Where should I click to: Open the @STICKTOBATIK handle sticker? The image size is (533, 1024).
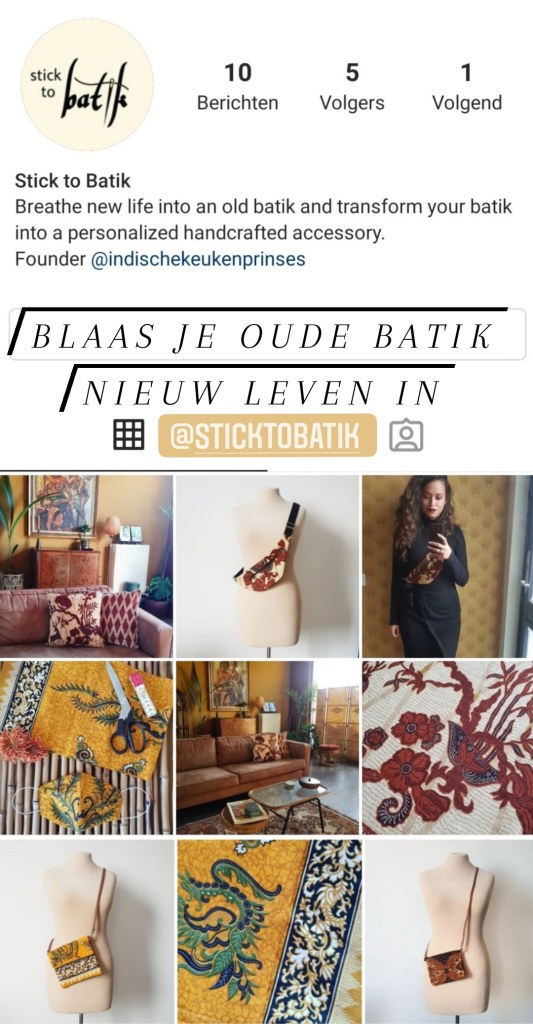click(268, 436)
